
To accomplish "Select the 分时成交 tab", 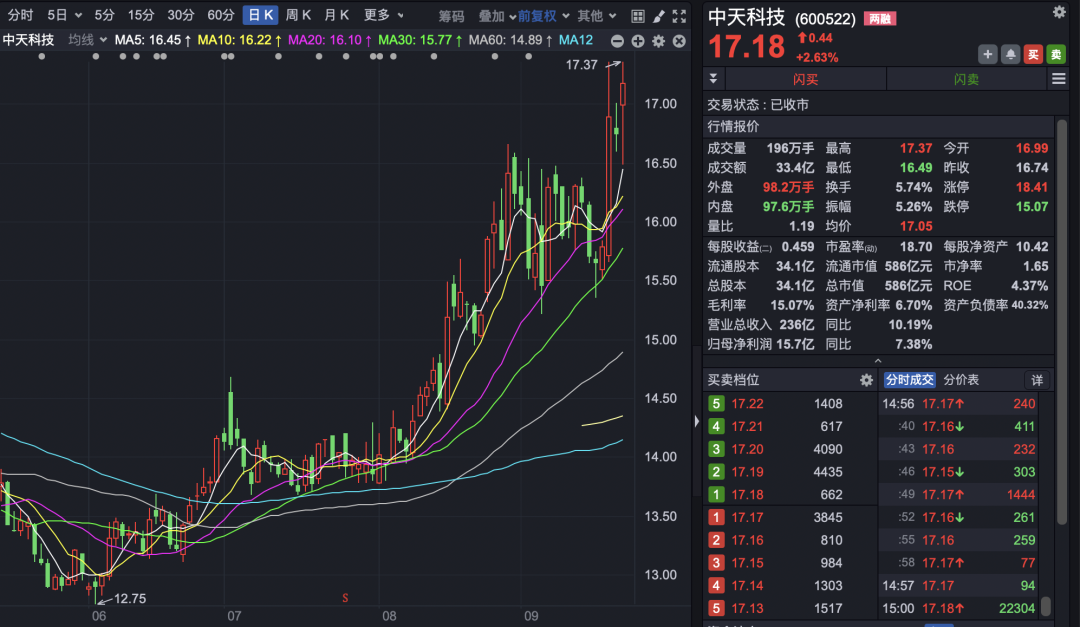I will (909, 380).
